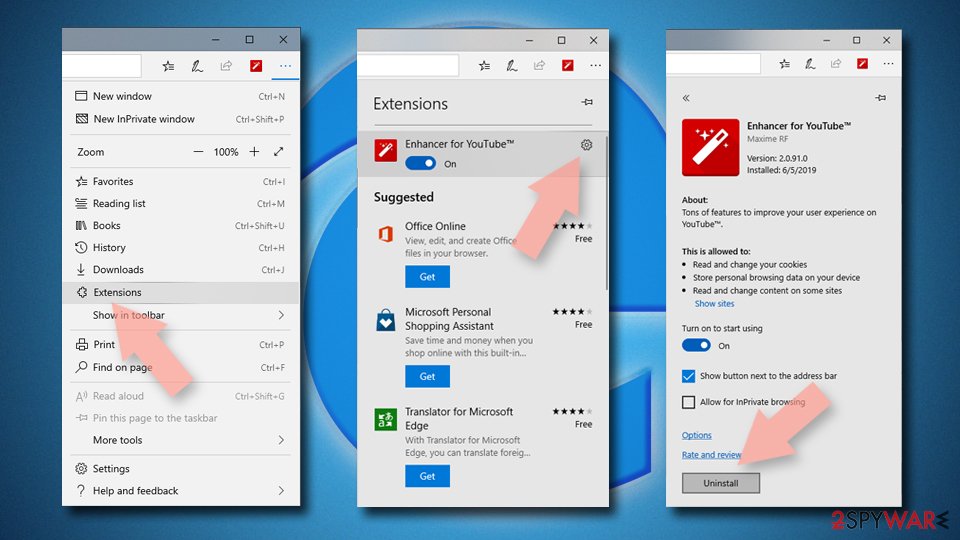This screenshot has height=540, width=960.
Task: Choose Find on page
Action: (181, 367)
